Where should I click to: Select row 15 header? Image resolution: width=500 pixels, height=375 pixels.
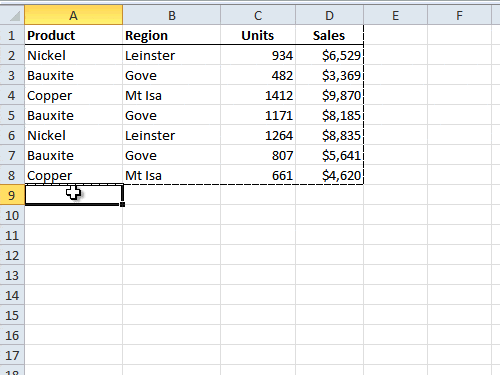[x=12, y=315]
